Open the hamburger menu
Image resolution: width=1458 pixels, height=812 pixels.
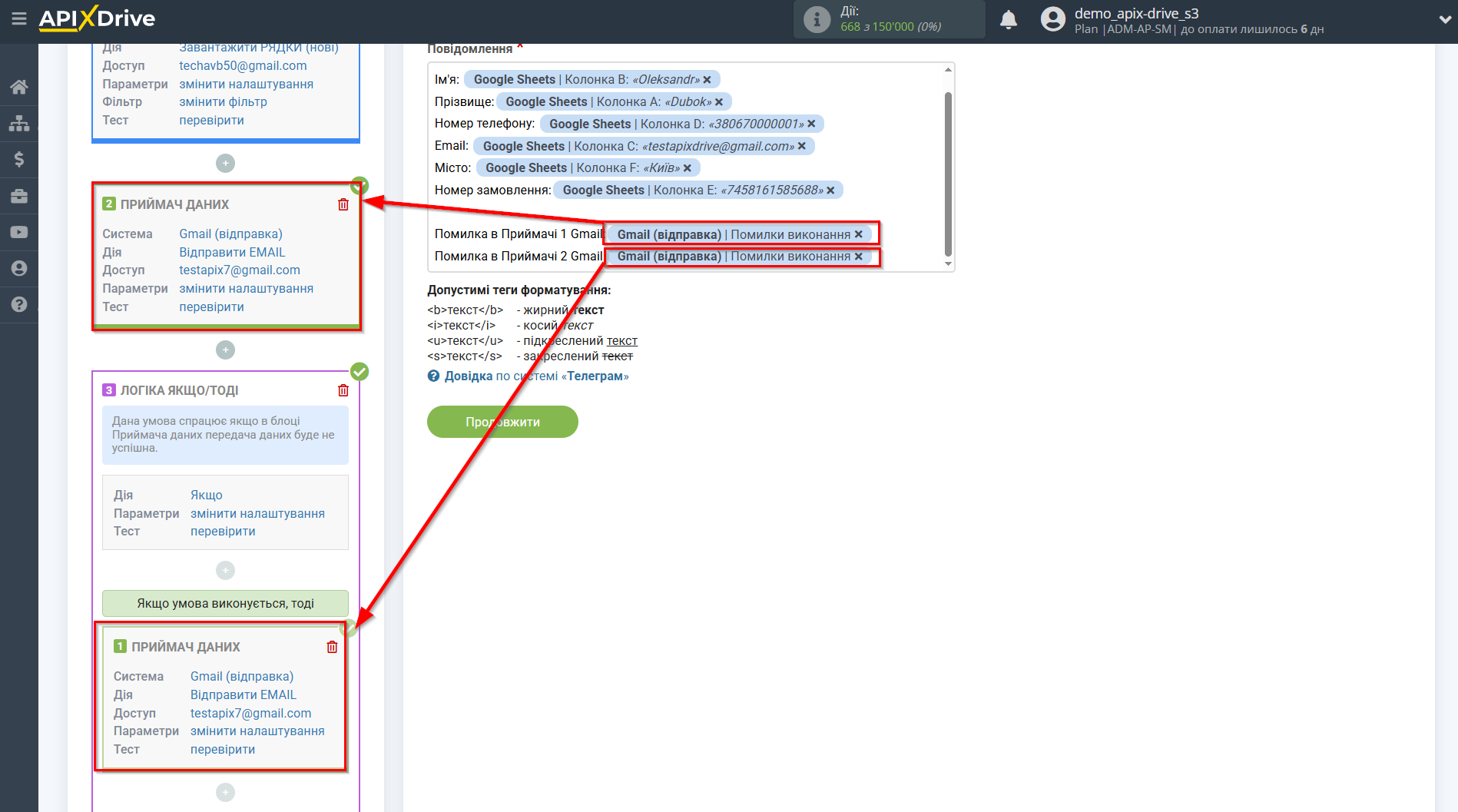pyautogui.click(x=19, y=18)
